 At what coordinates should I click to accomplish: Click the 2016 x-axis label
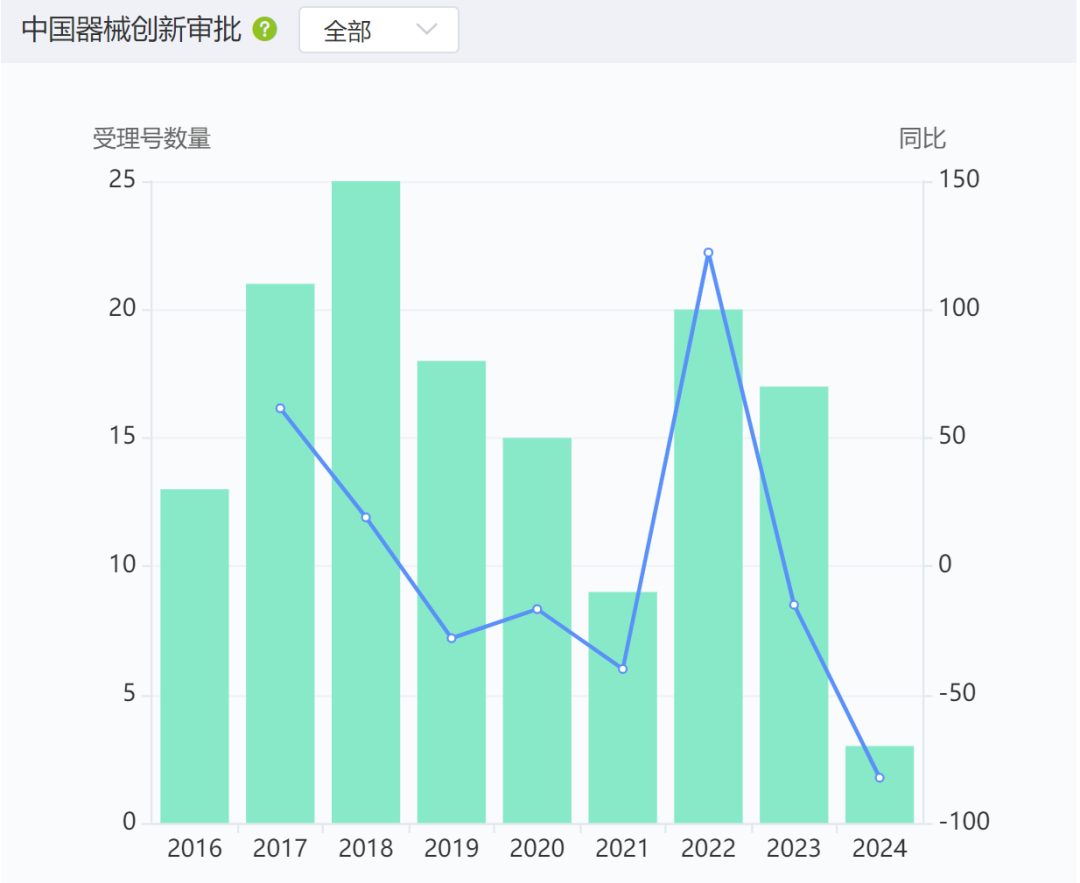point(195,849)
